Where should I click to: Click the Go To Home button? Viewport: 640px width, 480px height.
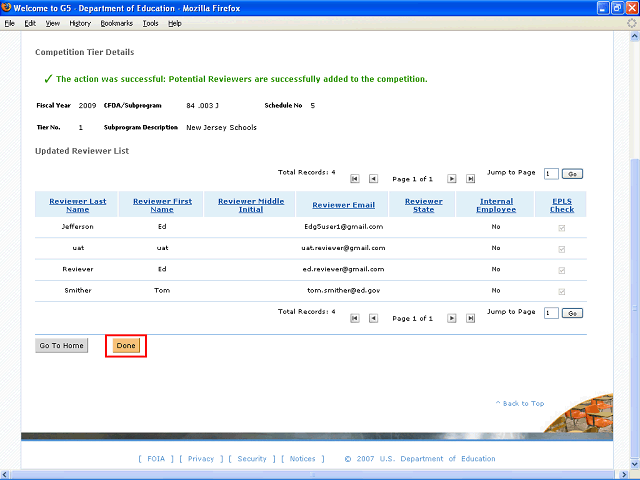[62, 345]
